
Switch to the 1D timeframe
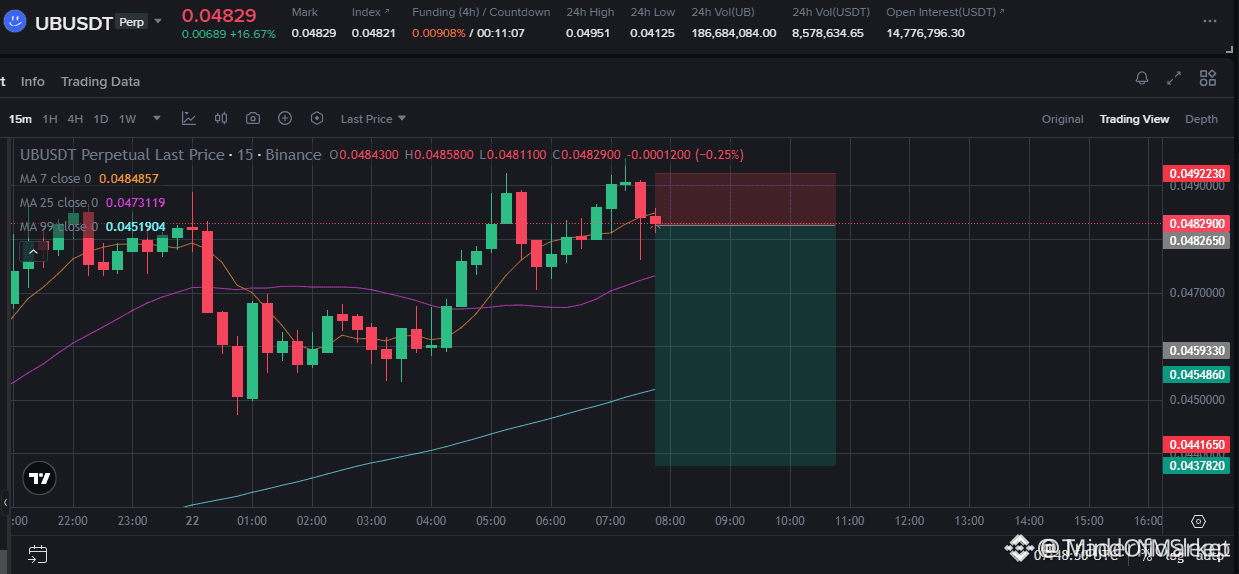(x=101, y=119)
